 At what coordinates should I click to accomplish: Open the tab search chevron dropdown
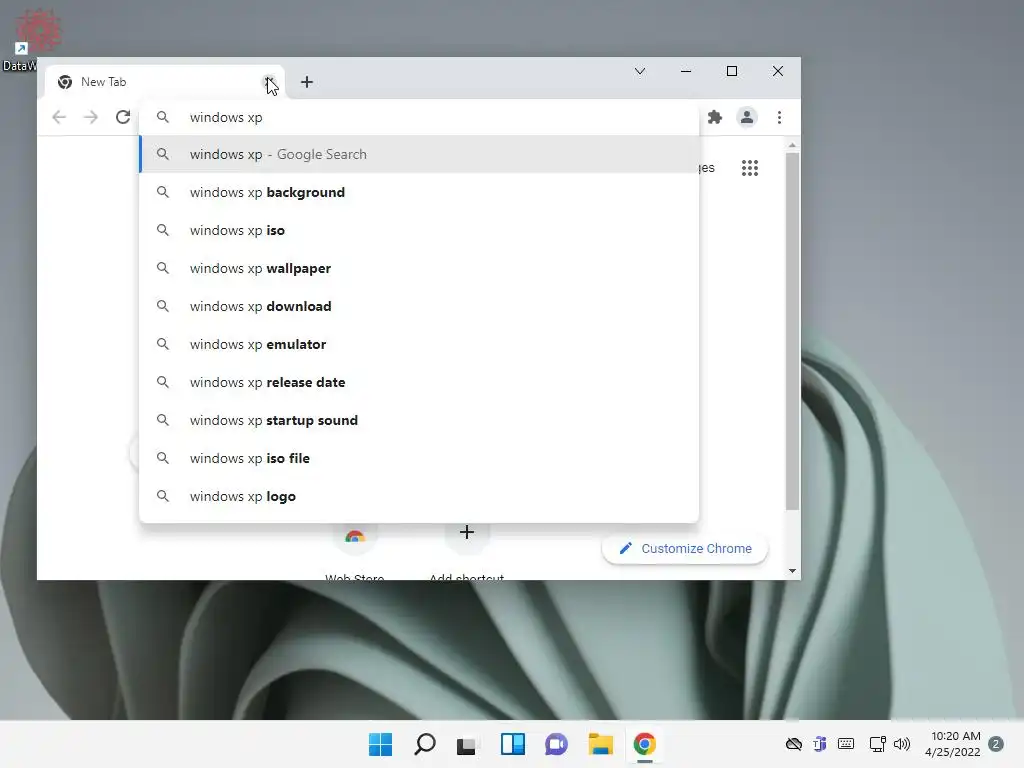[640, 71]
